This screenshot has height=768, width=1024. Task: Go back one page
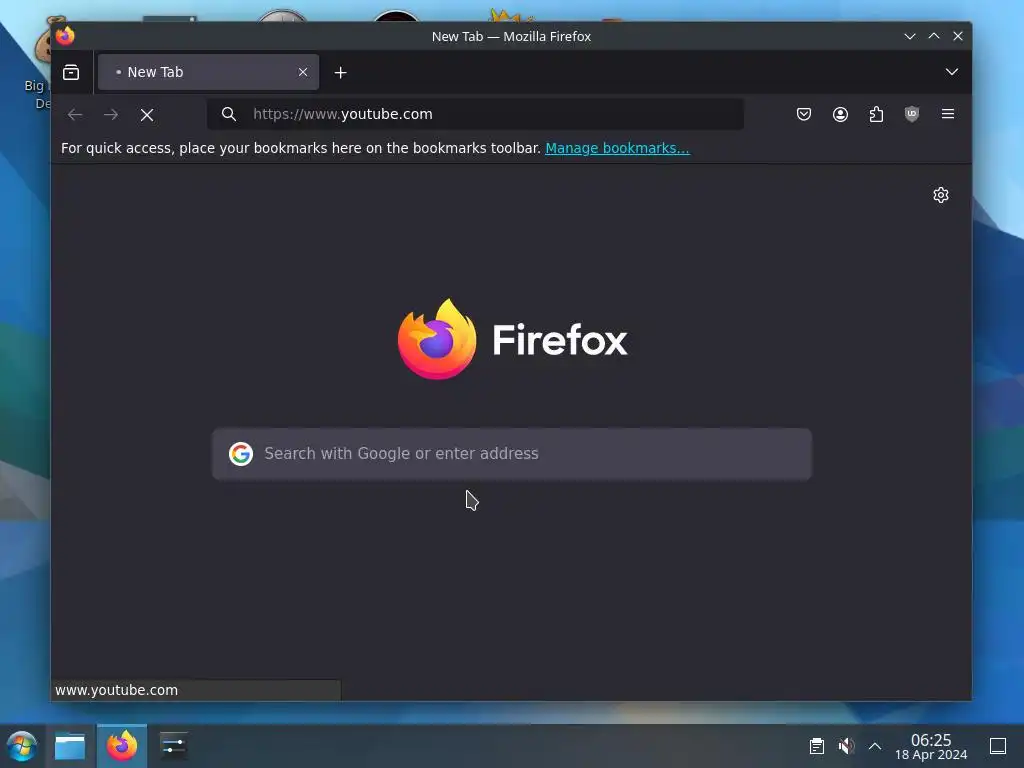click(75, 115)
